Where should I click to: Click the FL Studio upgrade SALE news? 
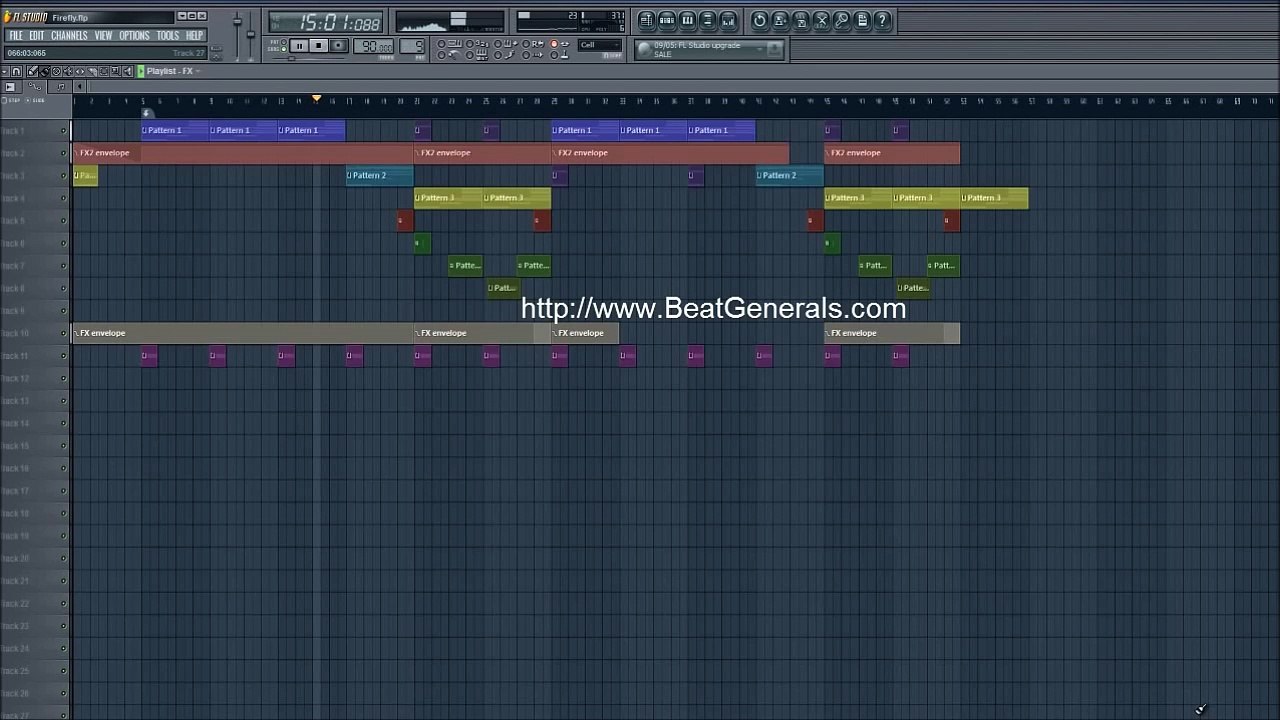pyautogui.click(x=697, y=50)
